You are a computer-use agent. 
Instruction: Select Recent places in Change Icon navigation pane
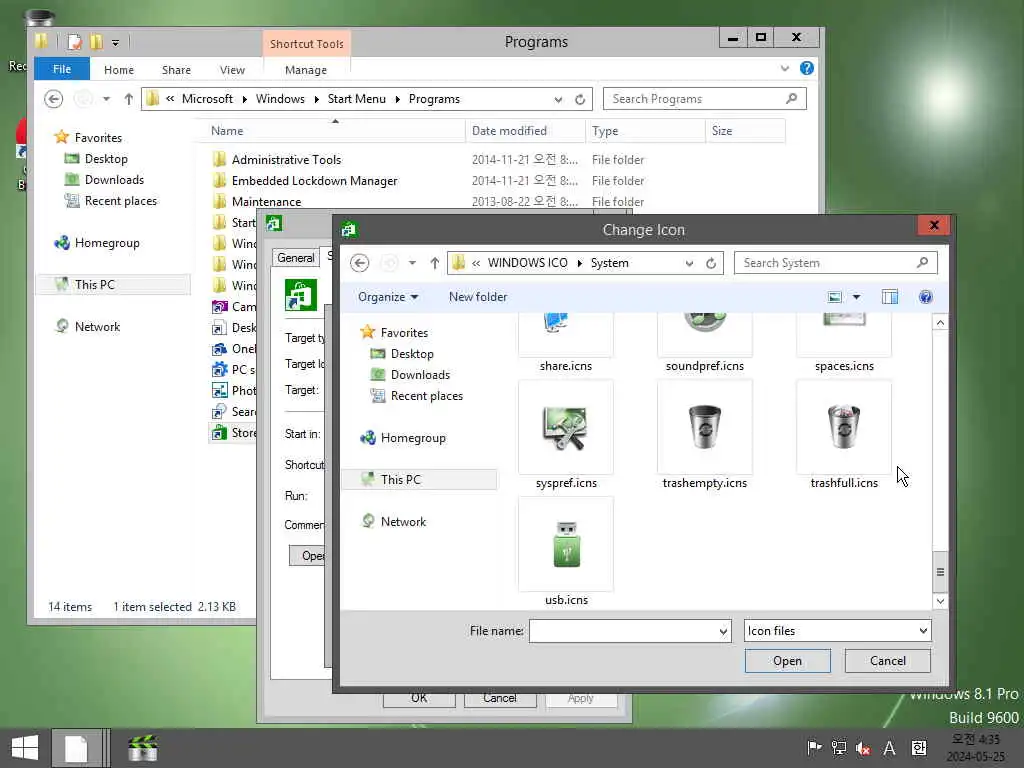pyautogui.click(x=426, y=396)
